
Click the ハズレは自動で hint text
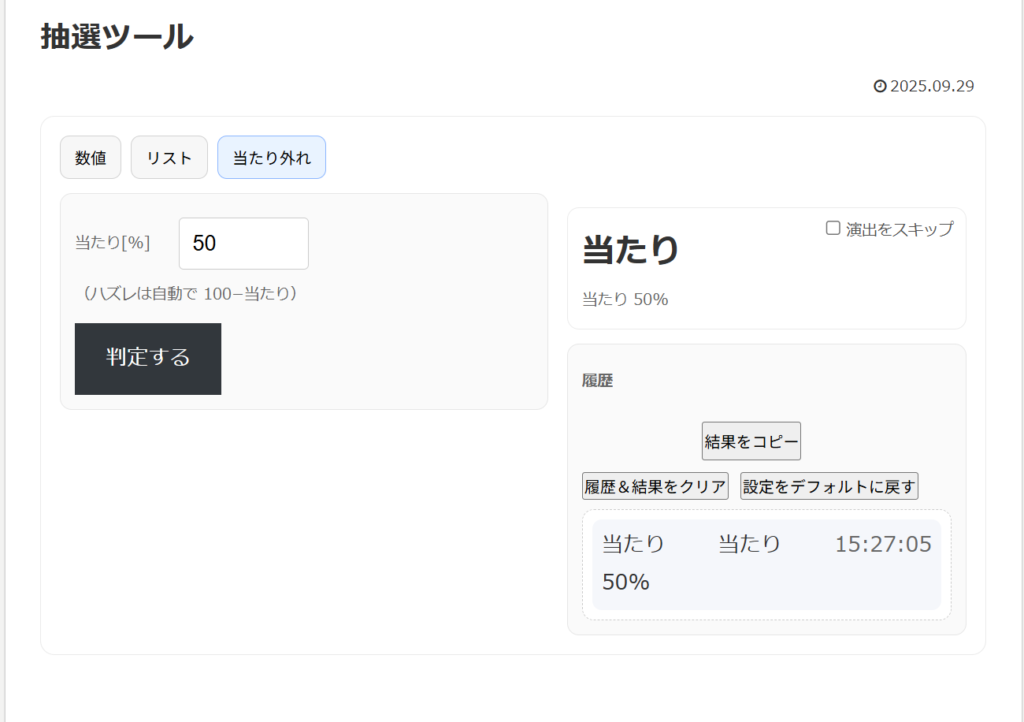(x=190, y=294)
